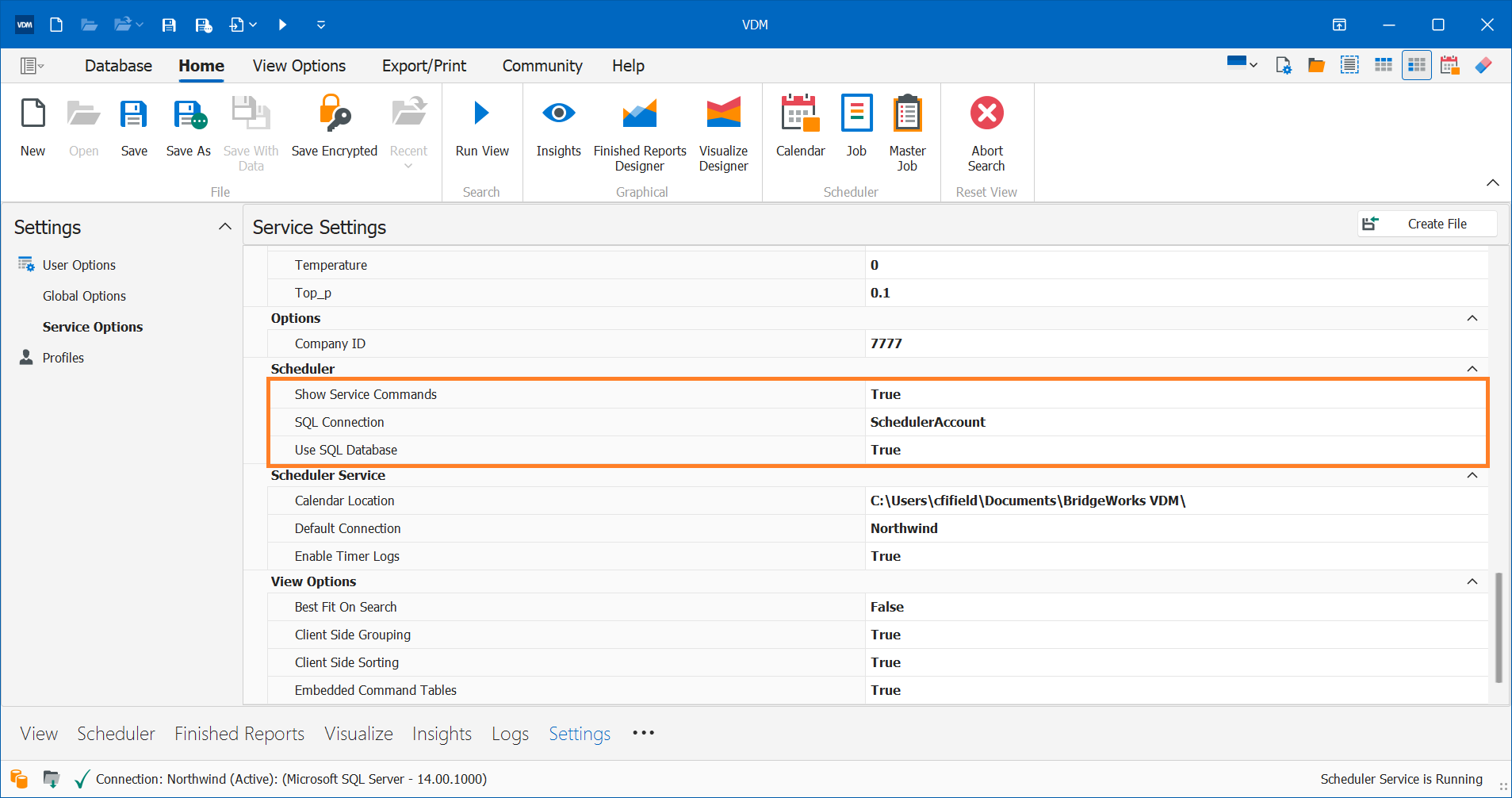Open the Community ribbon tab
This screenshot has width=1512, height=798.
tap(542, 66)
